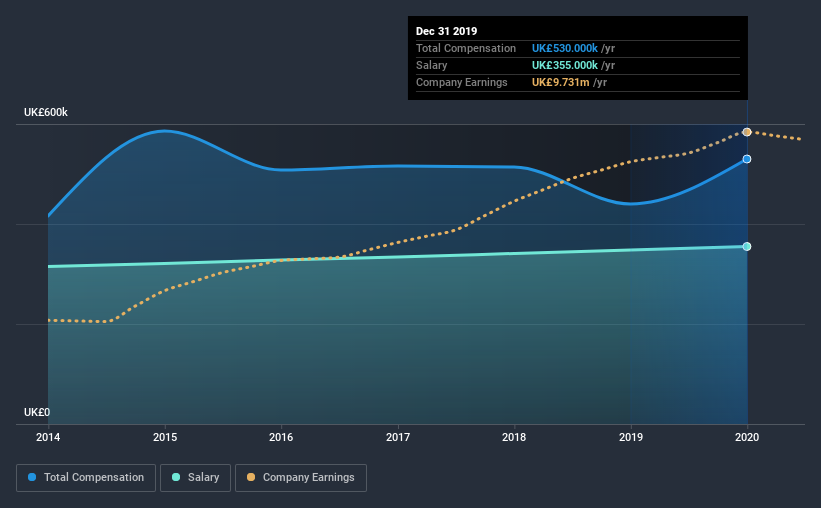Click the orange Company Earnings marker at 2020
The width and height of the screenshot is (821, 508).
pyautogui.click(x=747, y=132)
